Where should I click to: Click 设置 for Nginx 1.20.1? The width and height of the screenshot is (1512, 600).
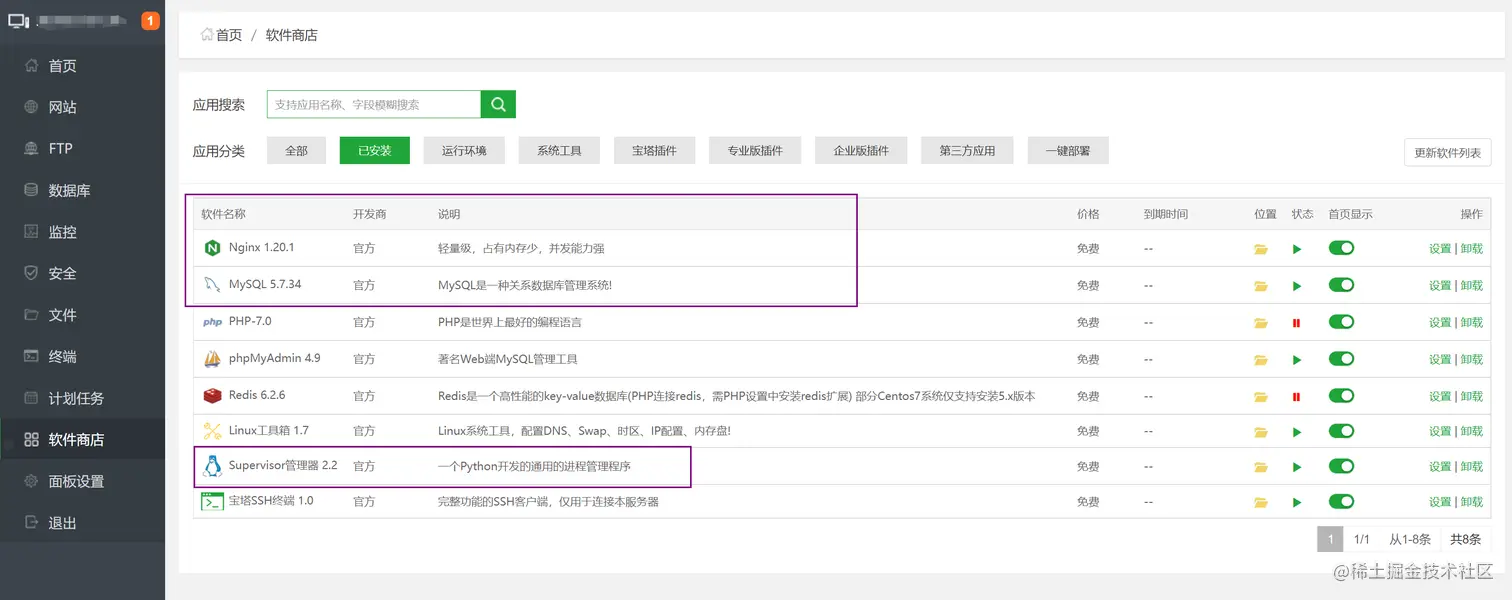pos(1439,249)
